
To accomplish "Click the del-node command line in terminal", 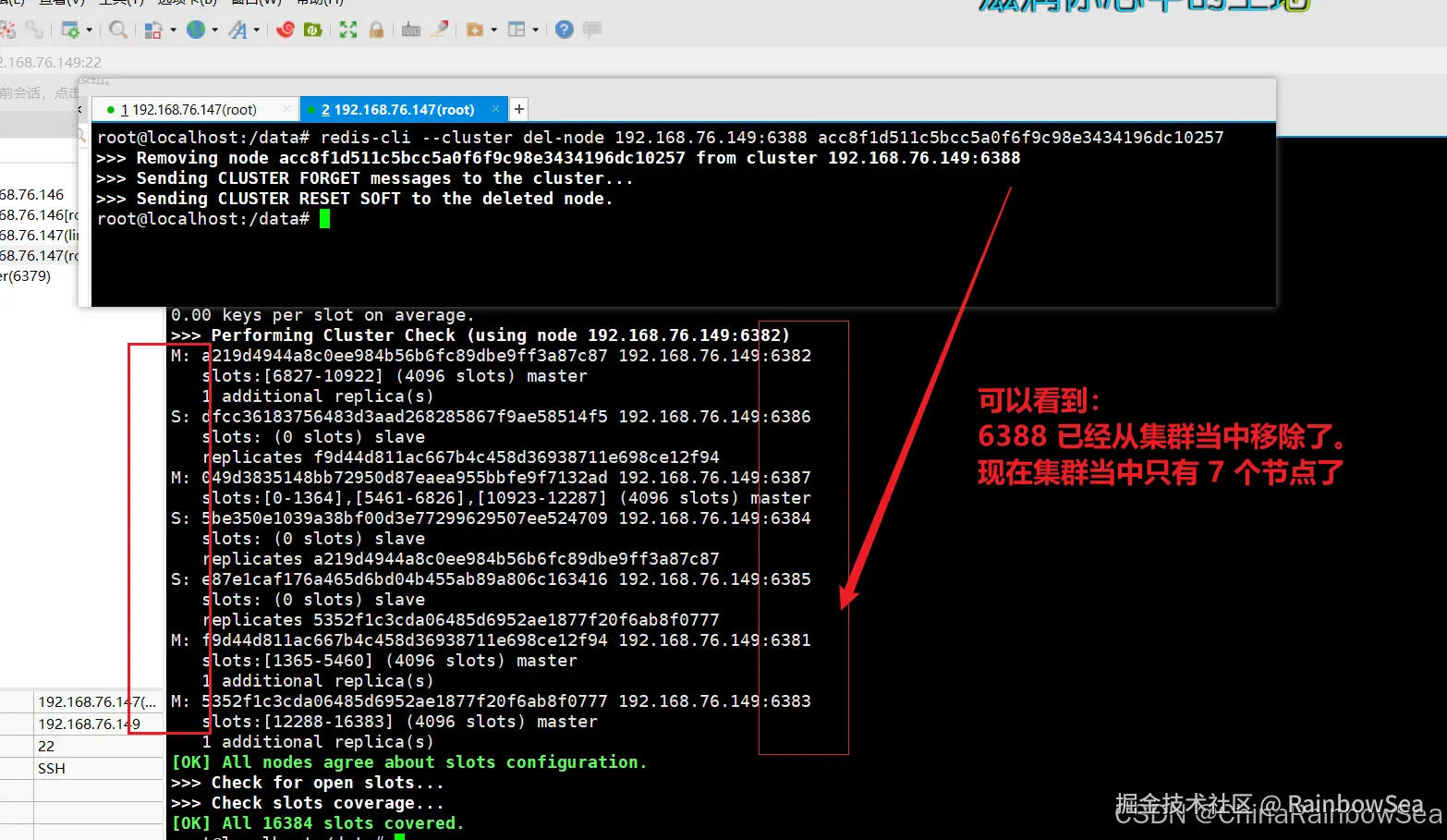I will pos(660,138).
